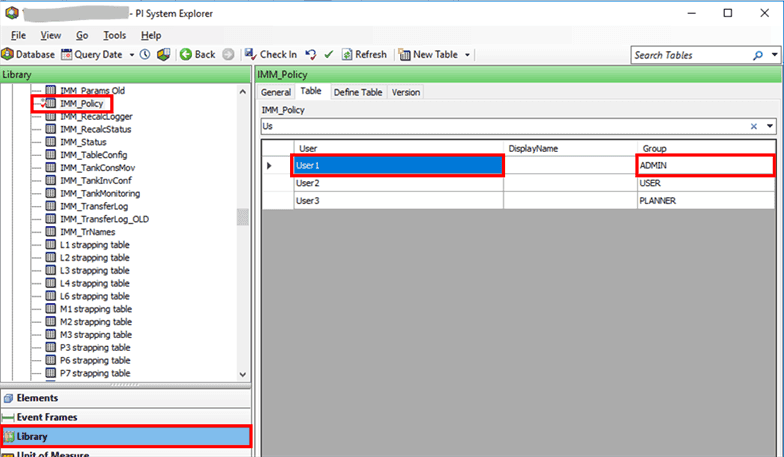Click the DisplayName column header

pyautogui.click(x=570, y=148)
